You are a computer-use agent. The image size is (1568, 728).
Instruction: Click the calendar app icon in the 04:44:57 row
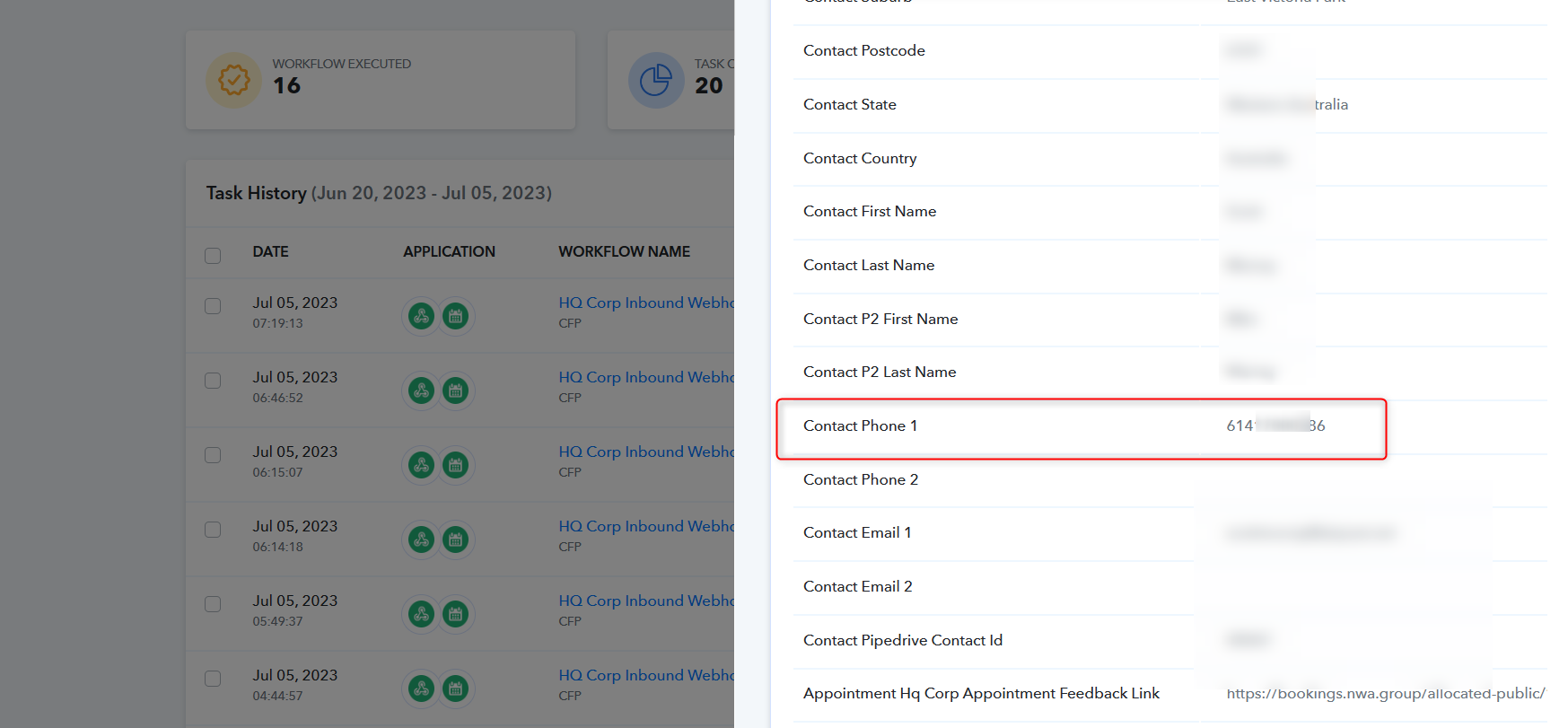coord(456,689)
